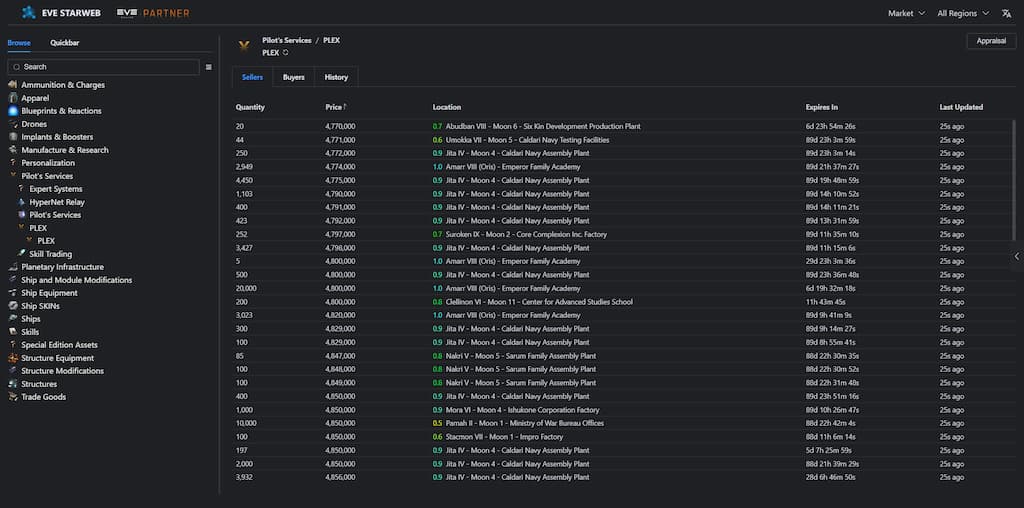
Task: Click the 4,770,000 price cell
Action: point(340,127)
